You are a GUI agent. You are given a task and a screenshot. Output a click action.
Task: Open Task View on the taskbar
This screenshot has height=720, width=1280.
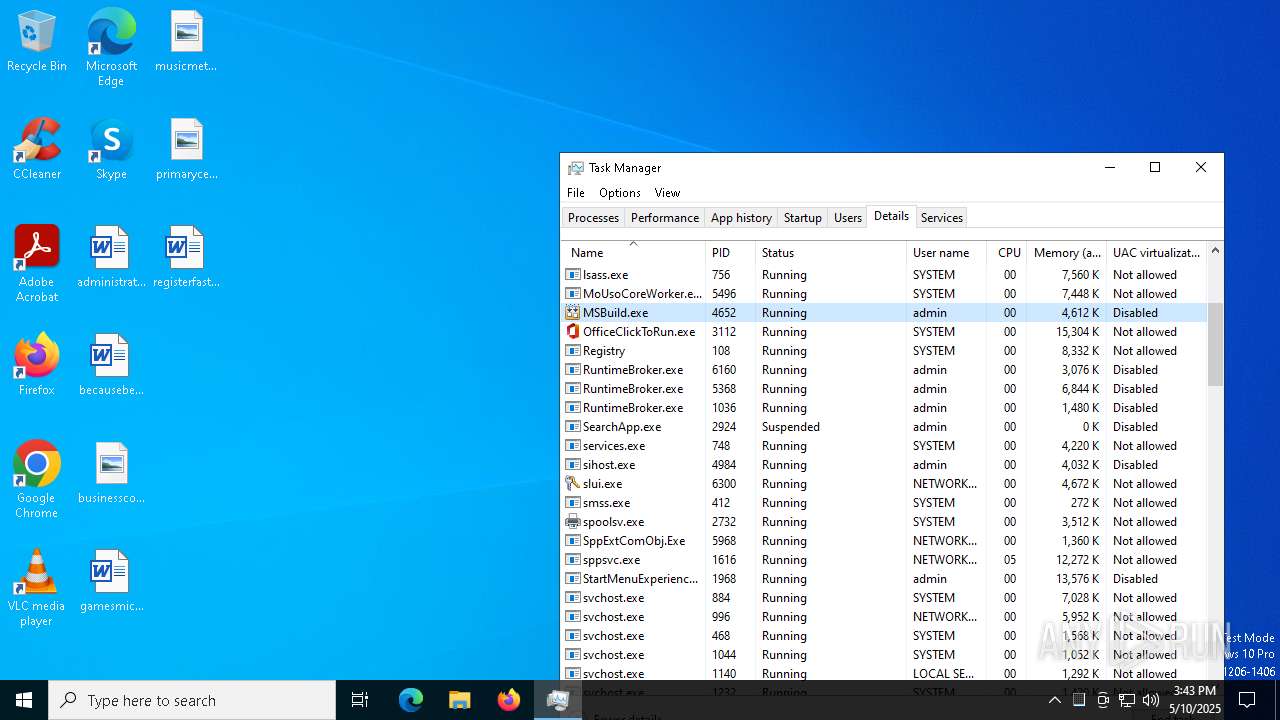360,700
